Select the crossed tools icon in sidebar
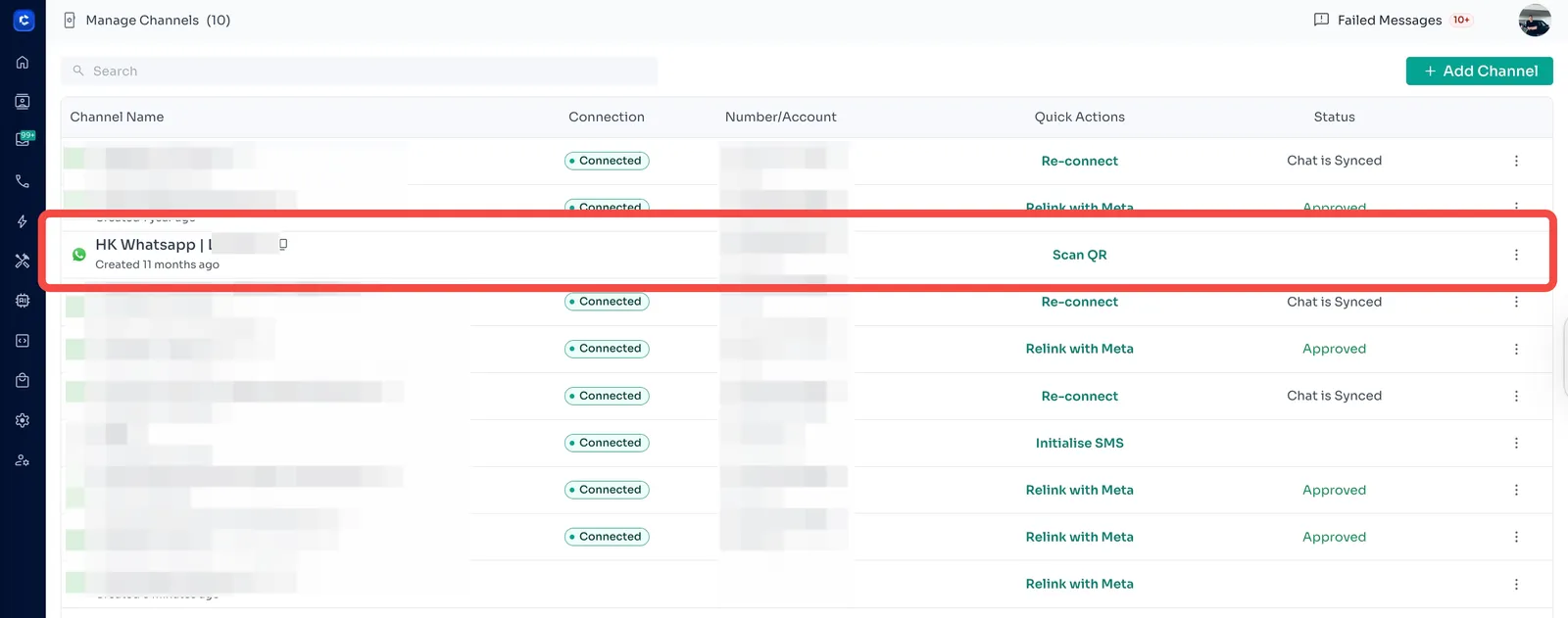Image resolution: width=1568 pixels, height=618 pixels. pos(23,261)
